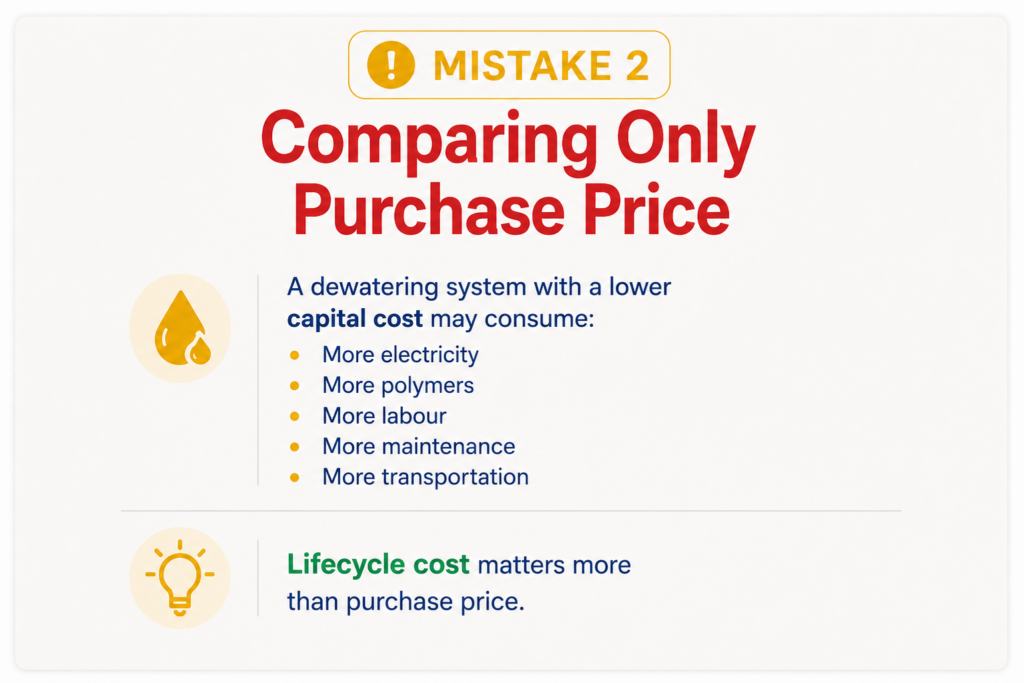
Task: Click the water droplet icon
Action: [x=182, y=328]
